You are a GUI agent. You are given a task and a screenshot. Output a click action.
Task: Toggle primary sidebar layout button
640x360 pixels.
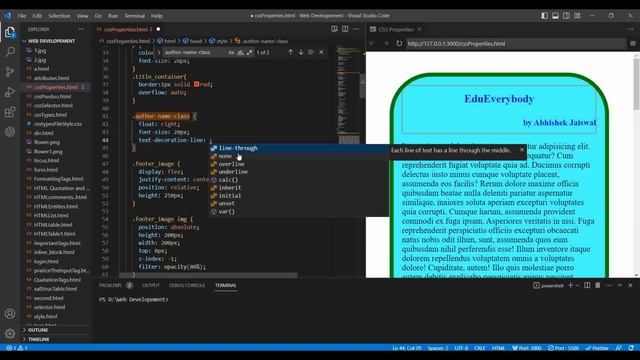[544, 16]
